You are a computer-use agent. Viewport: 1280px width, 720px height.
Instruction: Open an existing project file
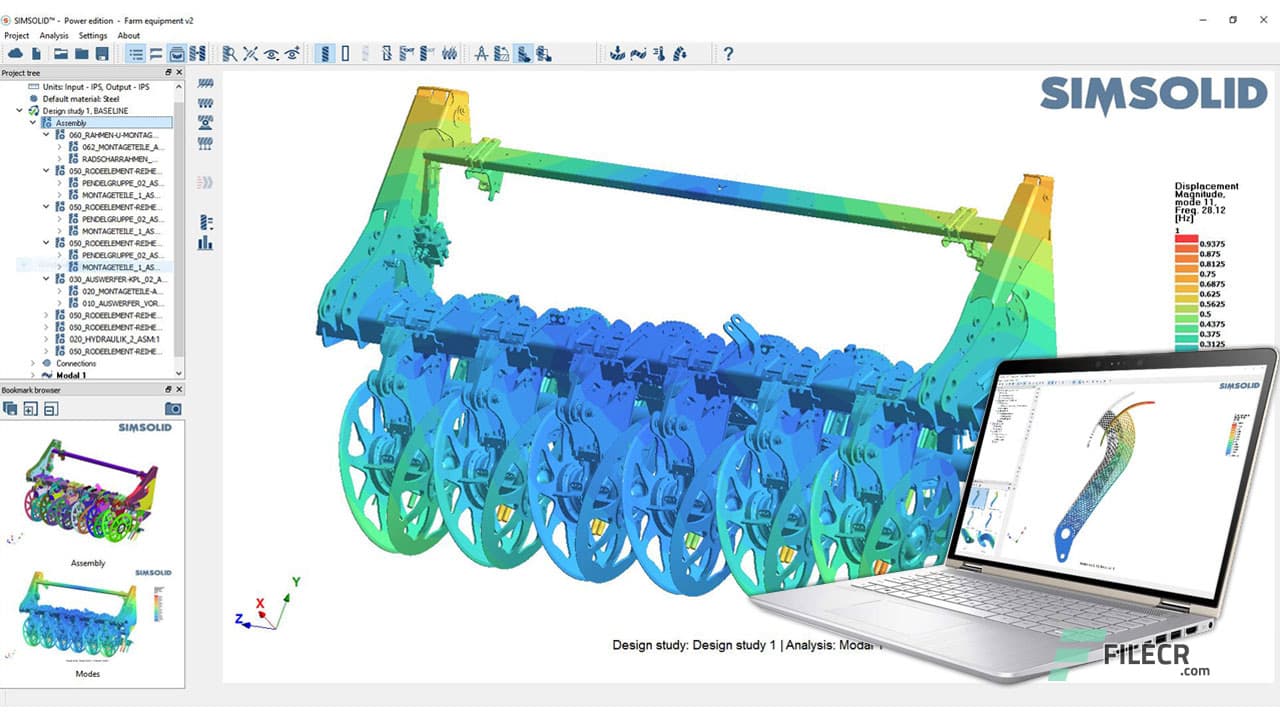[x=60, y=53]
